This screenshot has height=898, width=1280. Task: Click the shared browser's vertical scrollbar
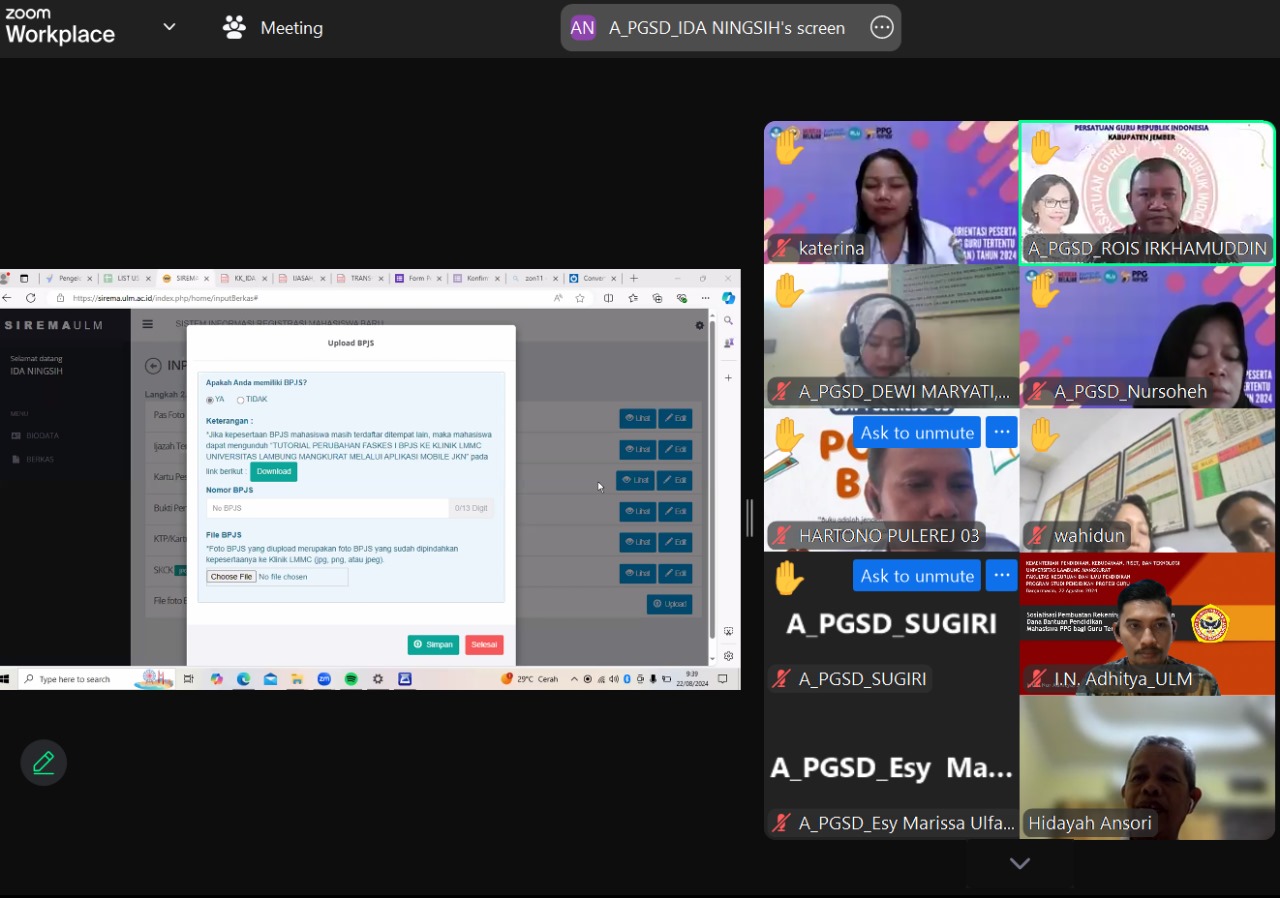[712, 480]
